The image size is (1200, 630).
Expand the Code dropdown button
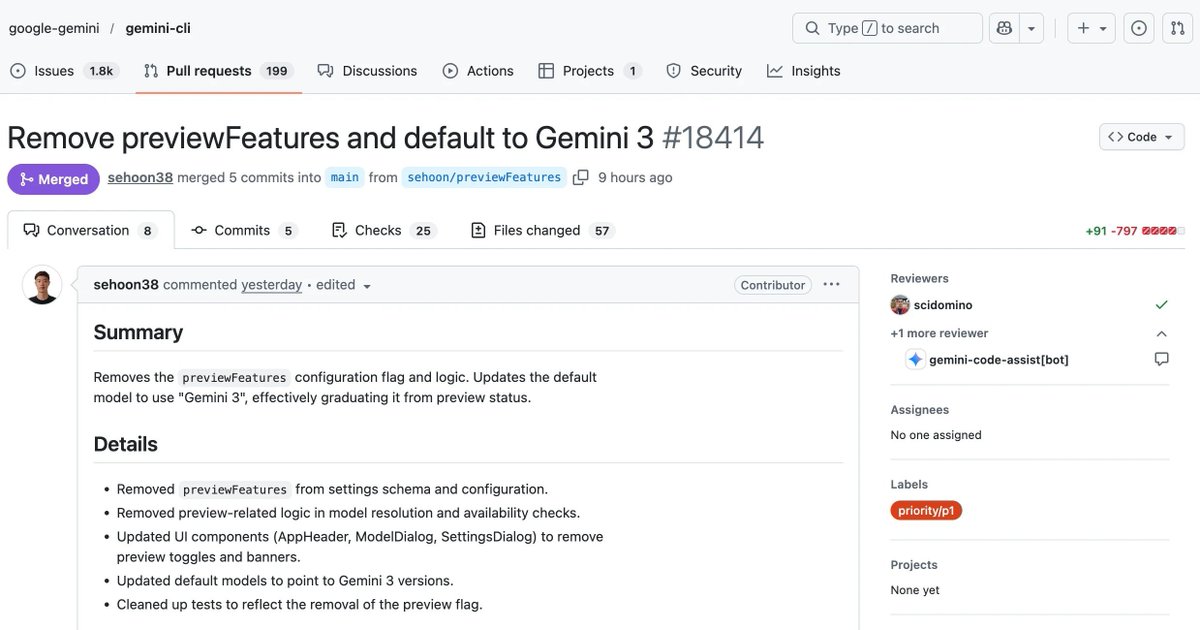pos(1141,137)
